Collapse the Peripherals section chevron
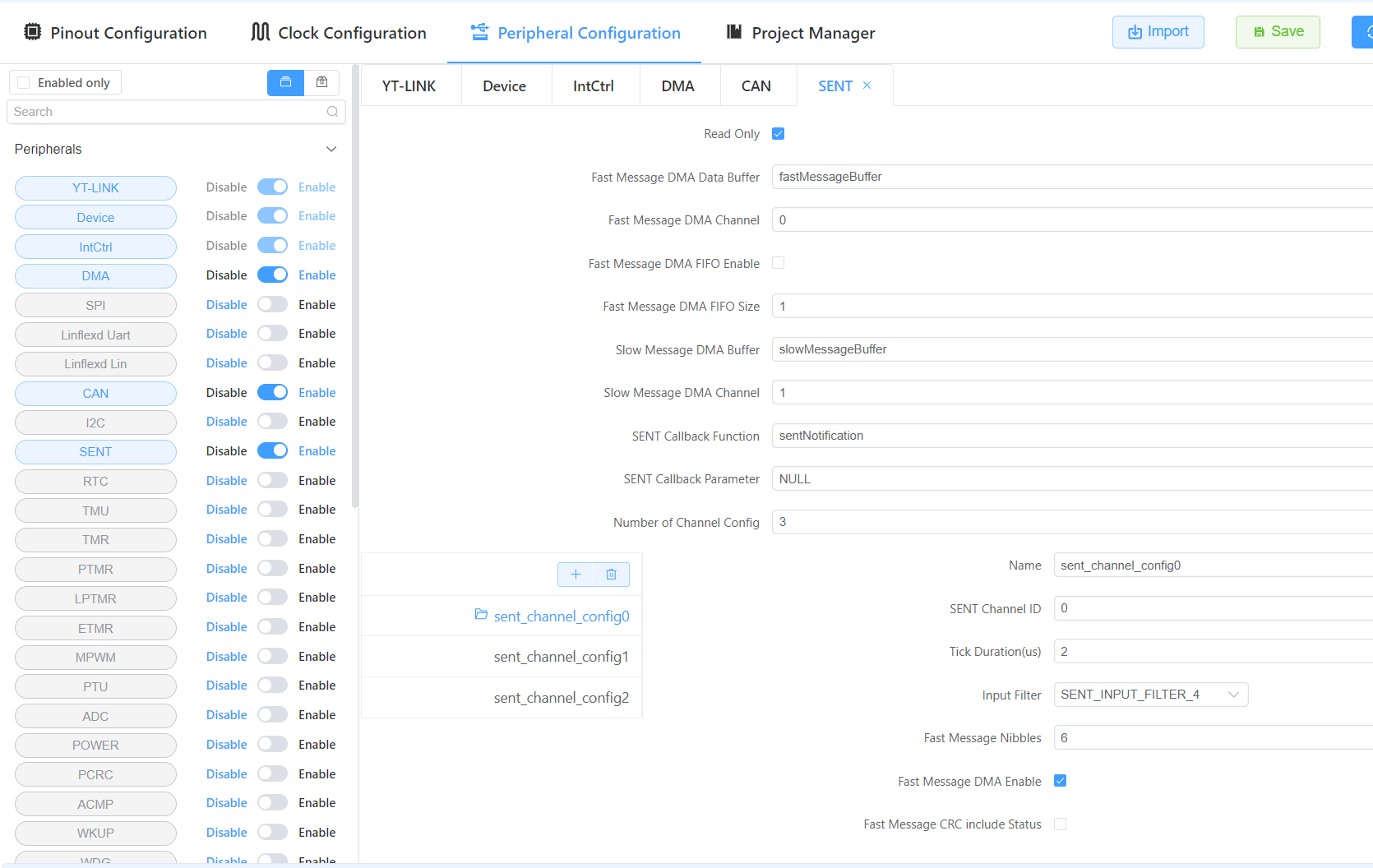1373x868 pixels. click(x=331, y=150)
